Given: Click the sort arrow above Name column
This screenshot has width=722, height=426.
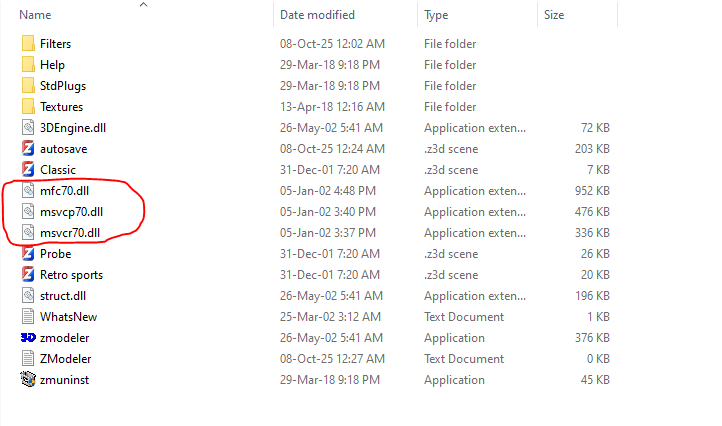Looking at the screenshot, I should [x=143, y=5].
